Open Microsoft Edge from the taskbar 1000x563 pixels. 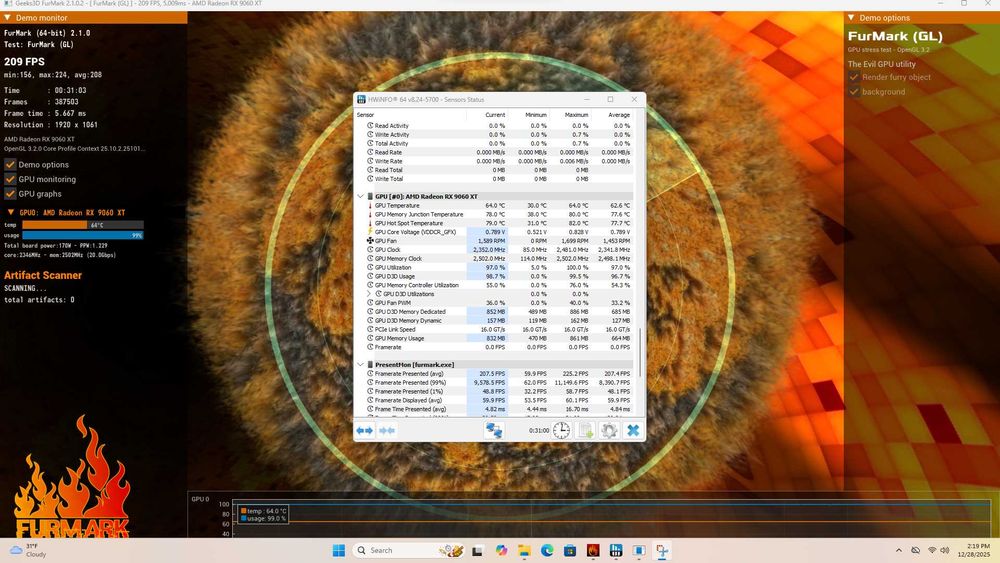(x=547, y=550)
